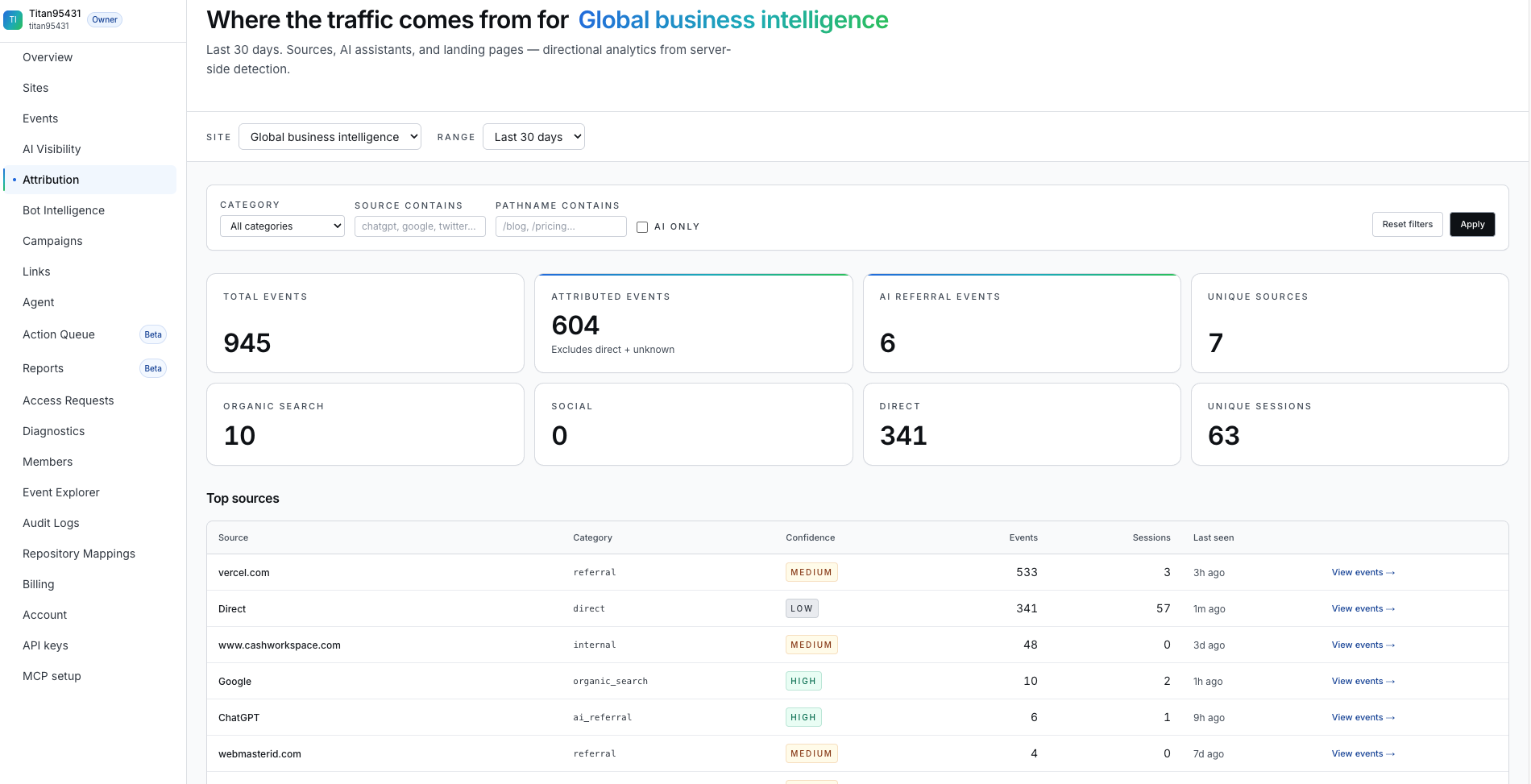Open AI Visibility page
This screenshot has height=784, width=1531.
pos(89,149)
